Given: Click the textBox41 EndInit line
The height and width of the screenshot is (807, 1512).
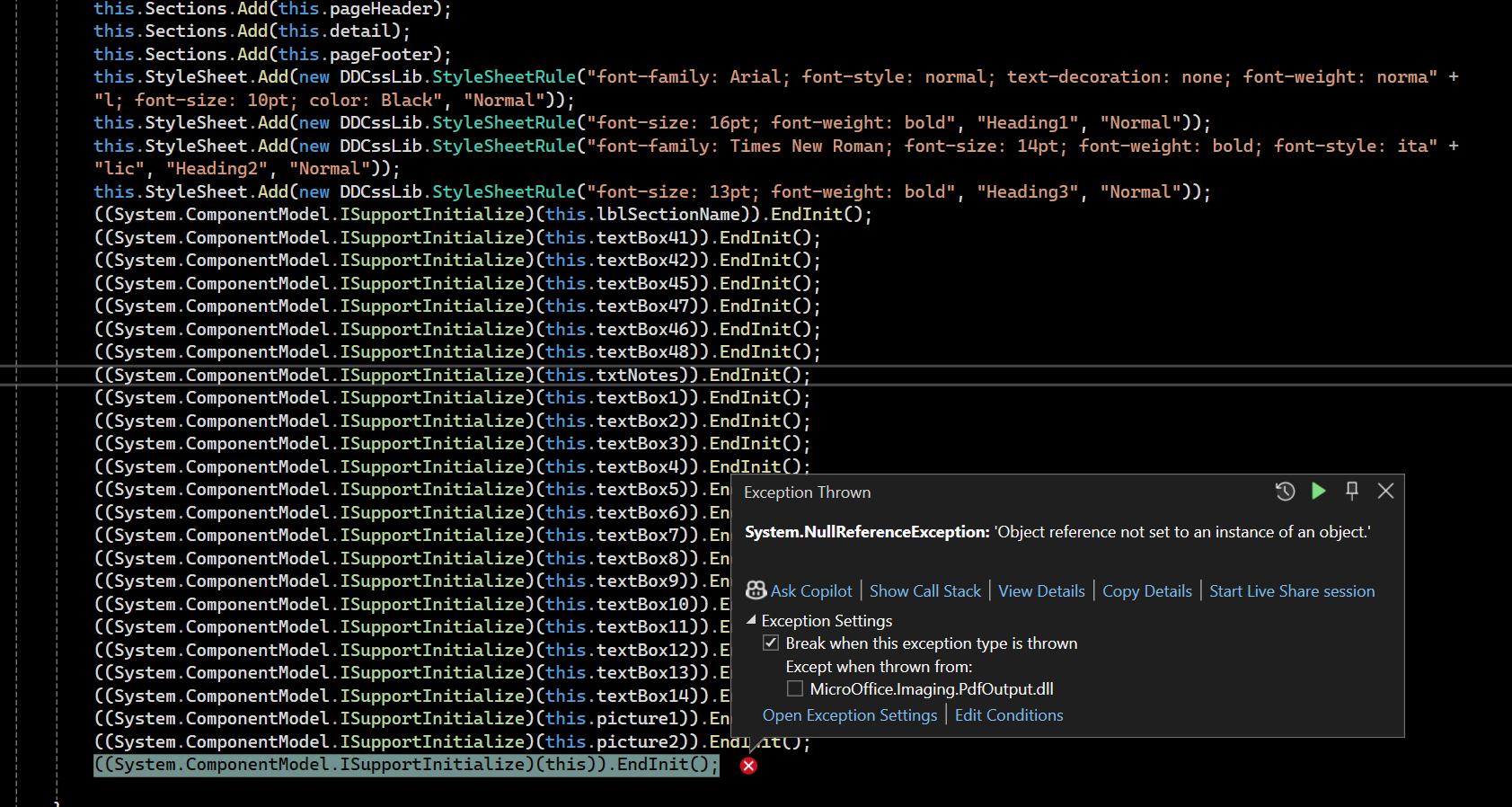Looking at the screenshot, I should pyautogui.click(x=457, y=238).
